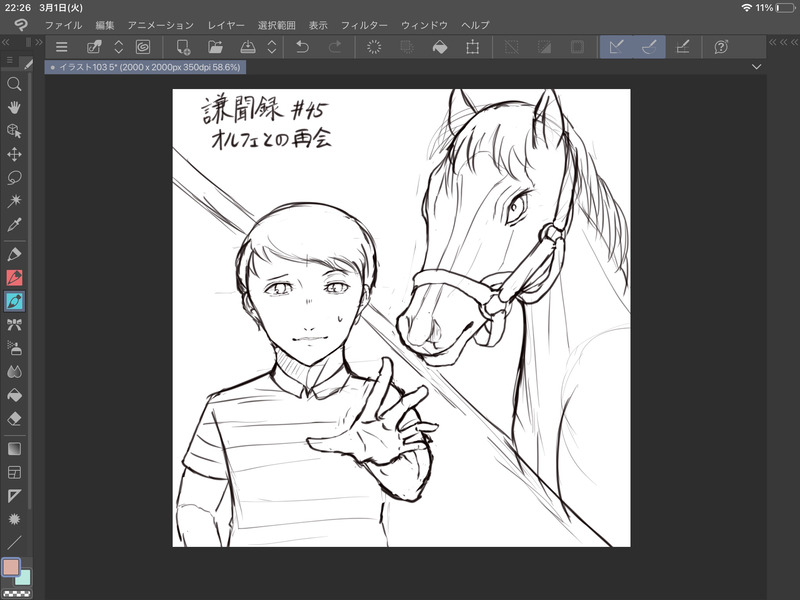The height and width of the screenshot is (600, 800).
Task: Select the red Pencil tool
Action: click(x=14, y=278)
